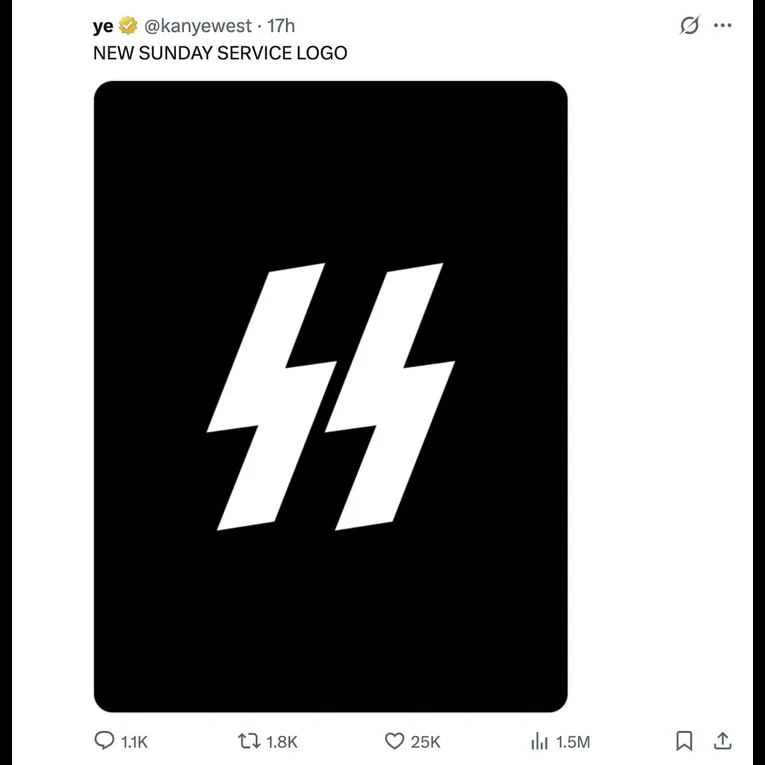Click the 1.1K replies count
The image size is (765, 765).
134,742
